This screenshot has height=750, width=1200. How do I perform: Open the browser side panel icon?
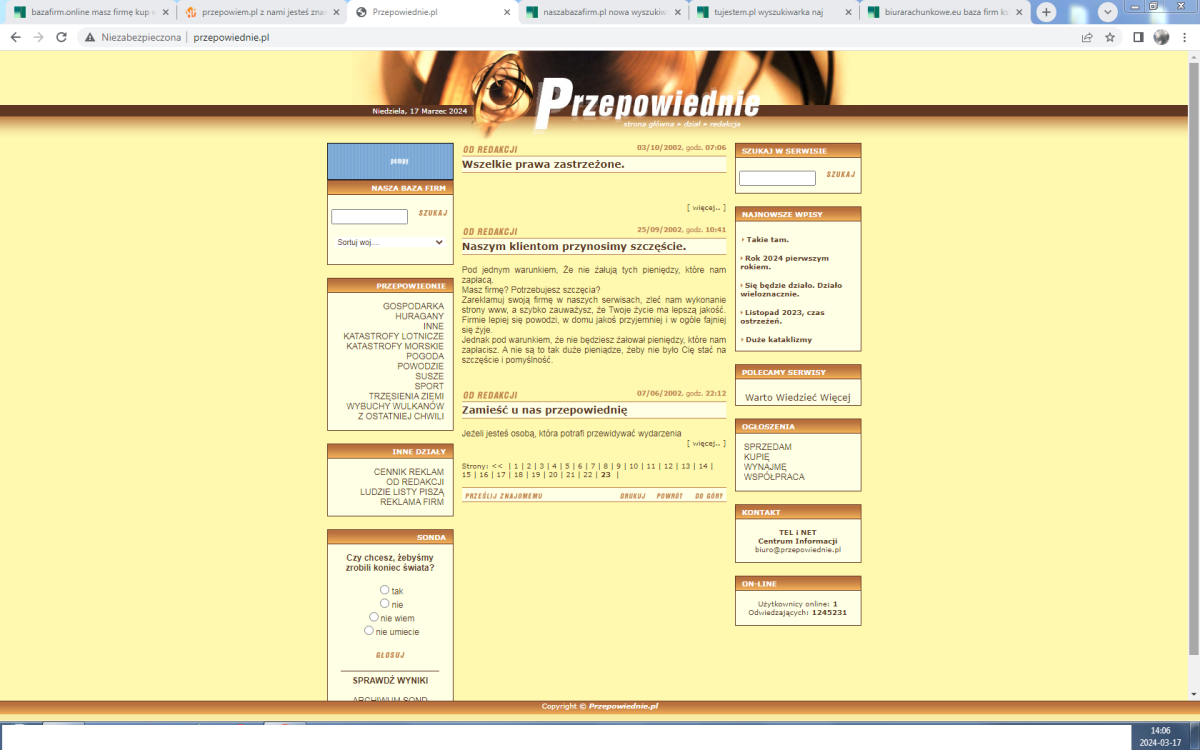1138,37
